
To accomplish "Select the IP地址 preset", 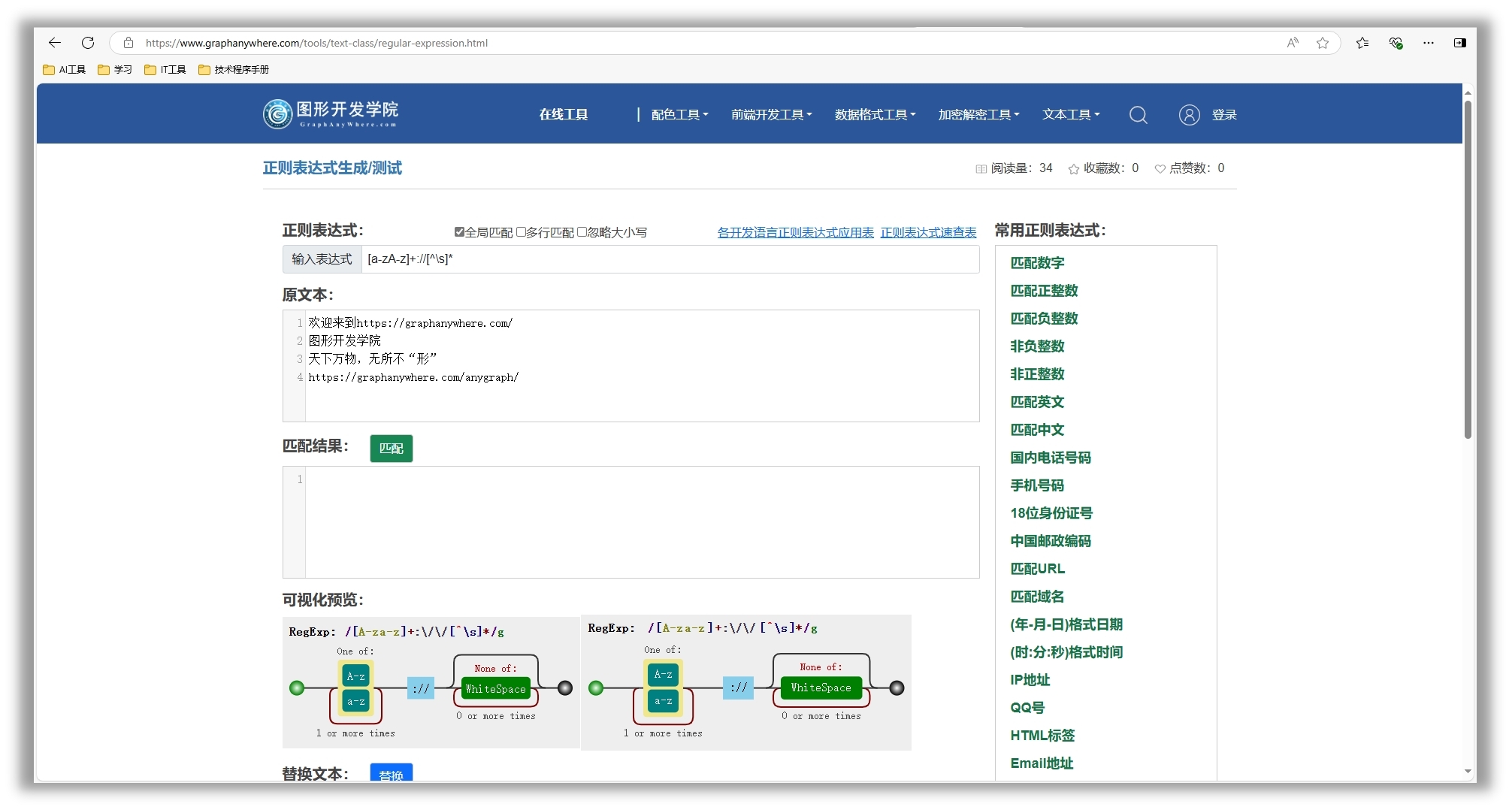I will [1030, 680].
